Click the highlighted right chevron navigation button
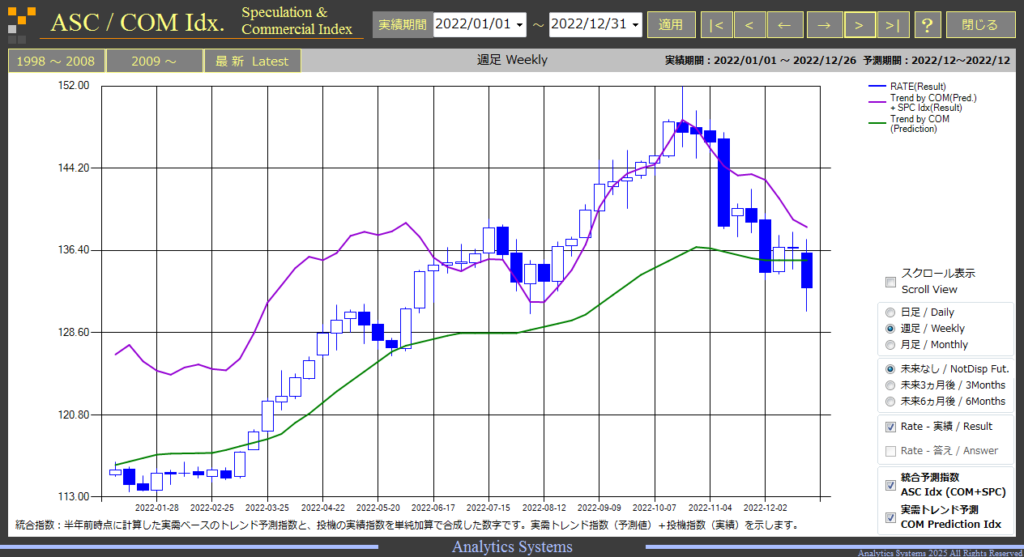 859,25
